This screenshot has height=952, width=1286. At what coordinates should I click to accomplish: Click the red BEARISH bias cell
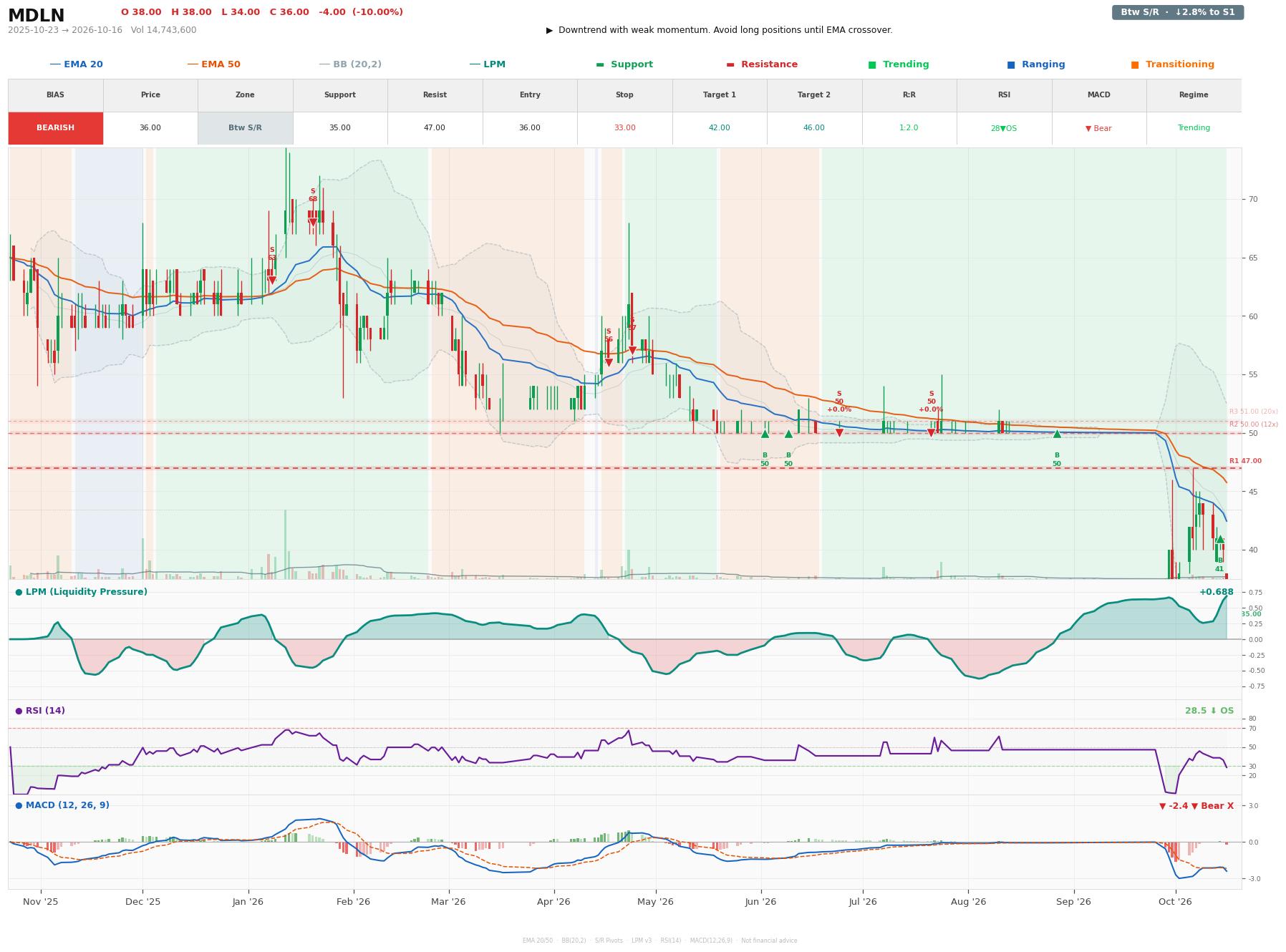[x=55, y=128]
